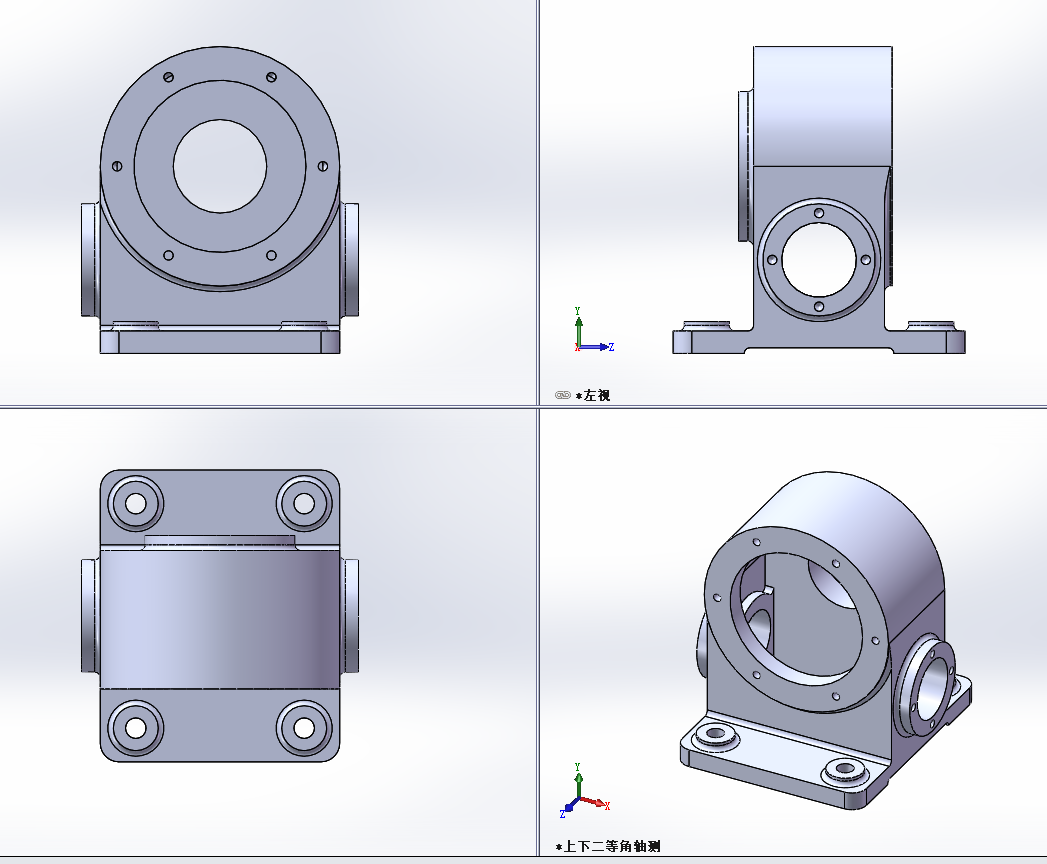Screen dimensions: 1047x864
Task: Click the *上下二等角轴测 view orientation label
Action: point(608,847)
